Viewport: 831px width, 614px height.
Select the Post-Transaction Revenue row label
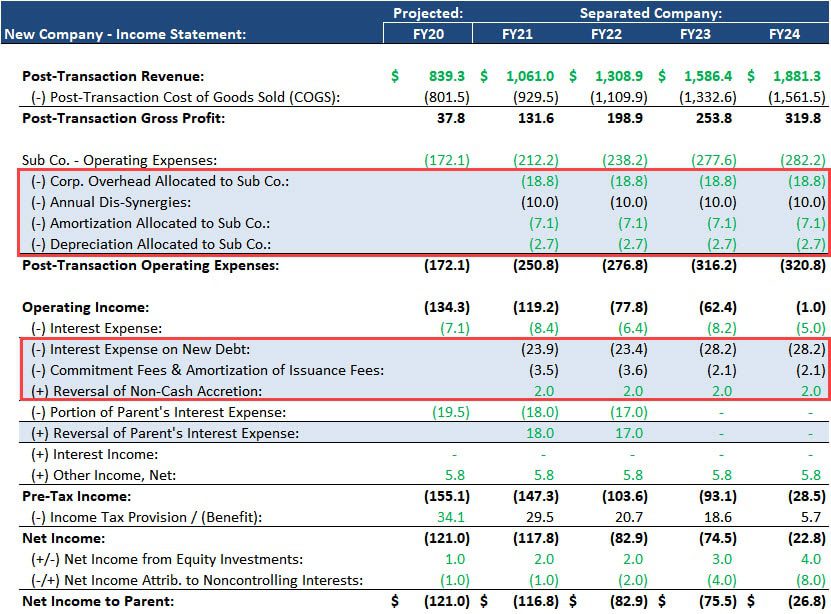coord(110,75)
